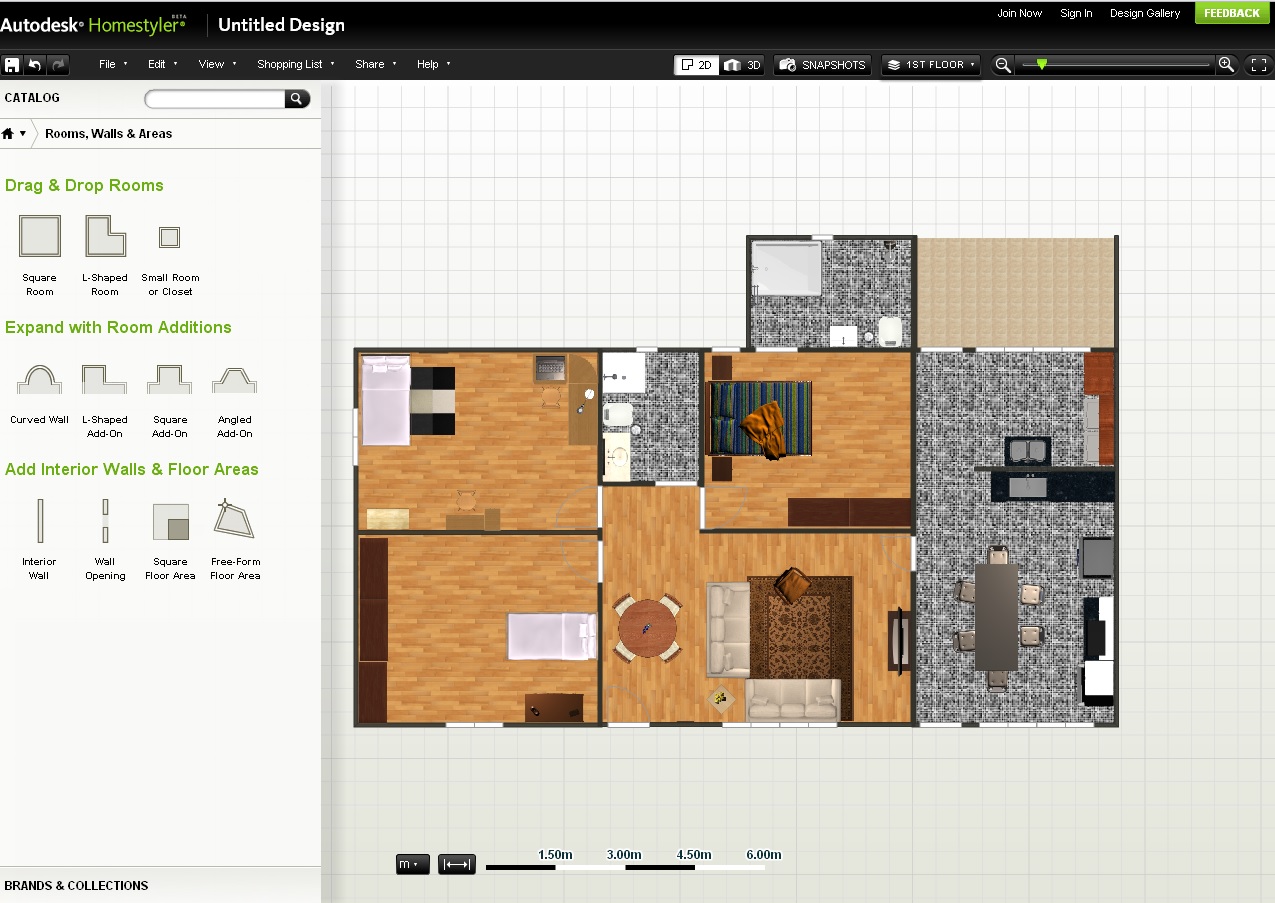Click the green FEEDBACK button

pos(1232,13)
